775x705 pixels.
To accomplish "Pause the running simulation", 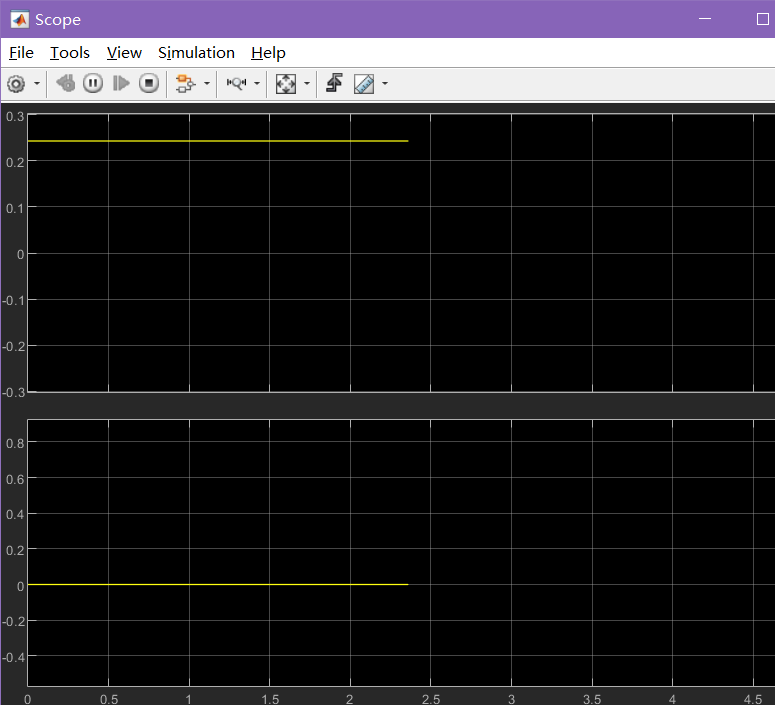I will pos(93,83).
